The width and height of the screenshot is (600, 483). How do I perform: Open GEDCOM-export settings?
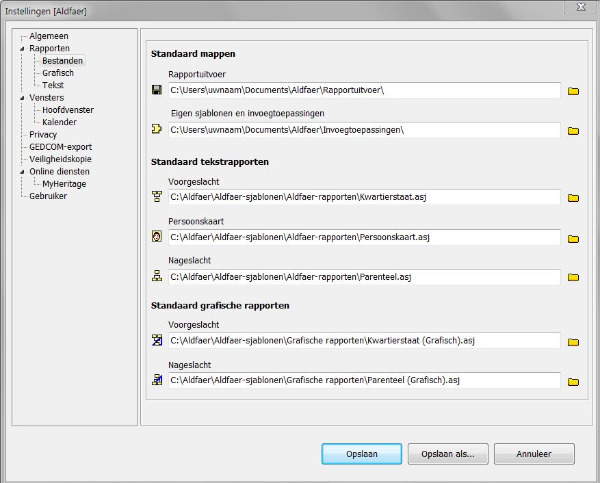[x=60, y=146]
